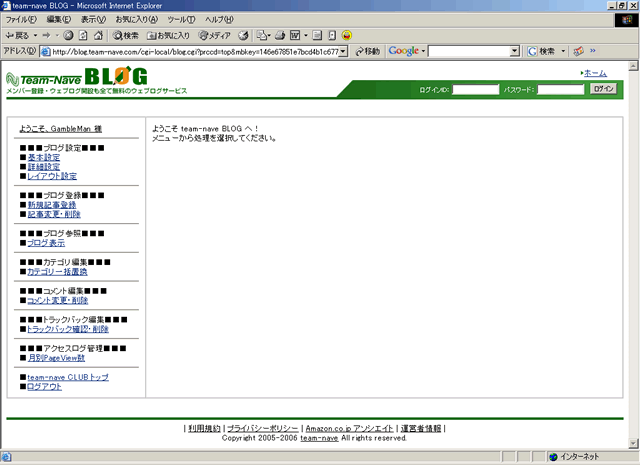Click the browser Back arrow icon
The image size is (640, 465).
click(x=11, y=35)
